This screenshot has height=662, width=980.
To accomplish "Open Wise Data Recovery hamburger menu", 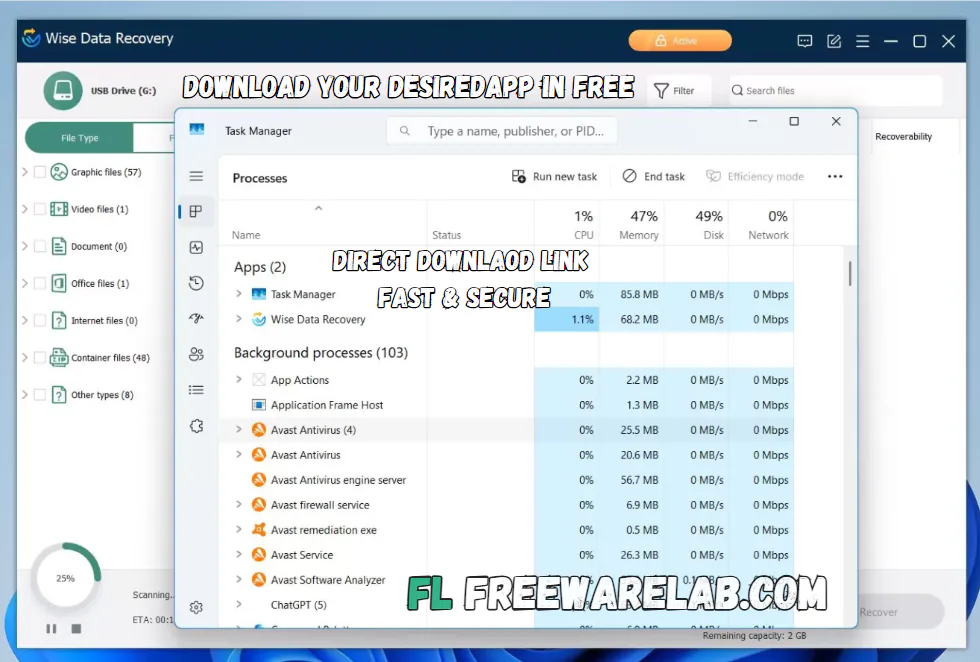I will 862,41.
